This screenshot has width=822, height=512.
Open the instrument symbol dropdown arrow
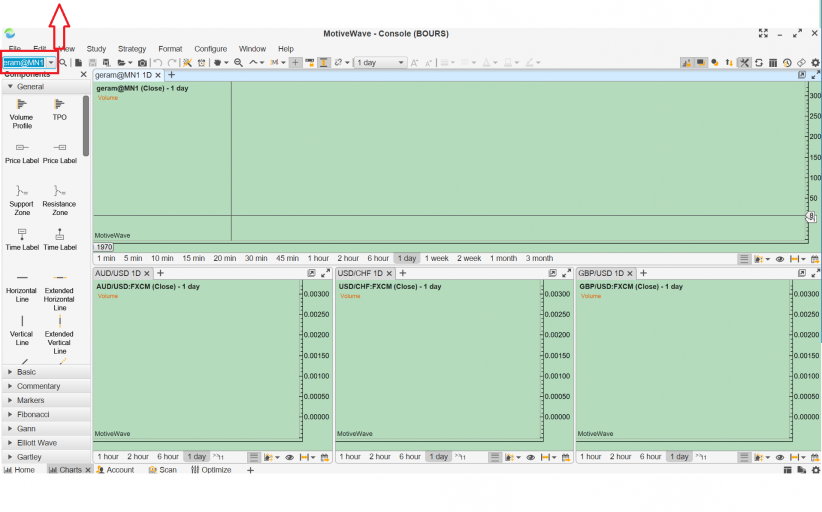point(51,62)
